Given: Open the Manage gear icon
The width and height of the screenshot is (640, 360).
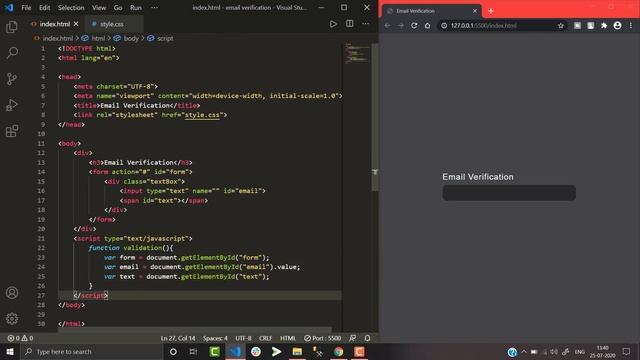Looking at the screenshot, I should pos(12,318).
